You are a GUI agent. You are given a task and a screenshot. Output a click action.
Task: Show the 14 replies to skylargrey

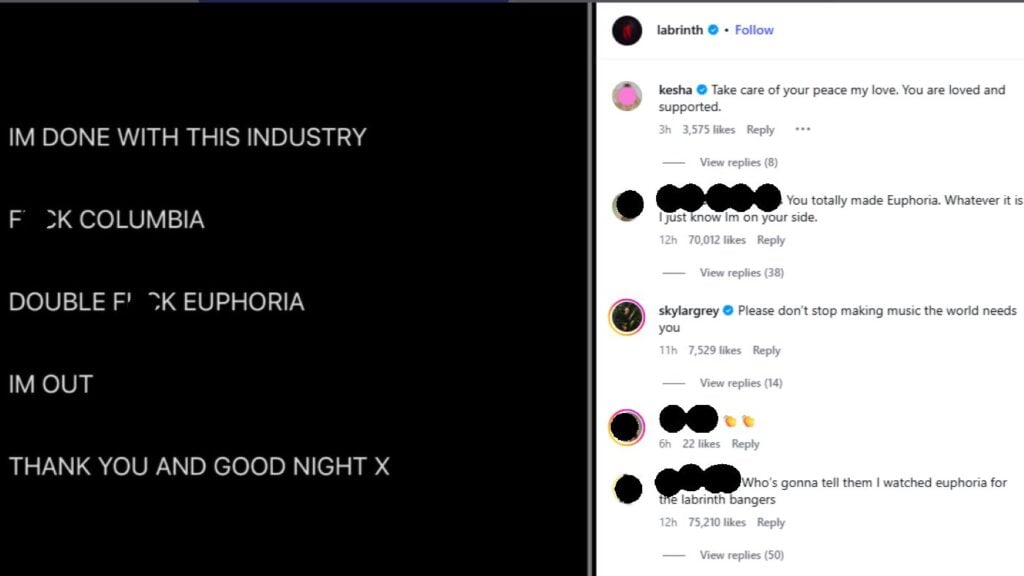pos(741,383)
